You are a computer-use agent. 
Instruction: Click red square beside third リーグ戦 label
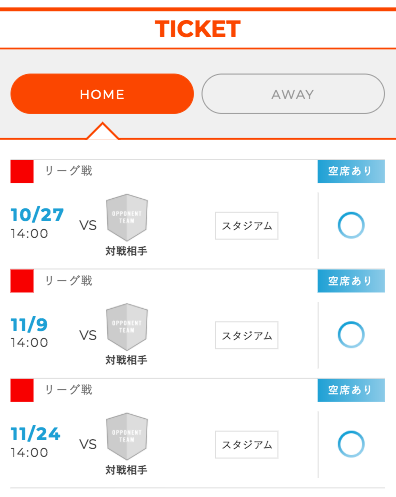pyautogui.click(x=22, y=390)
